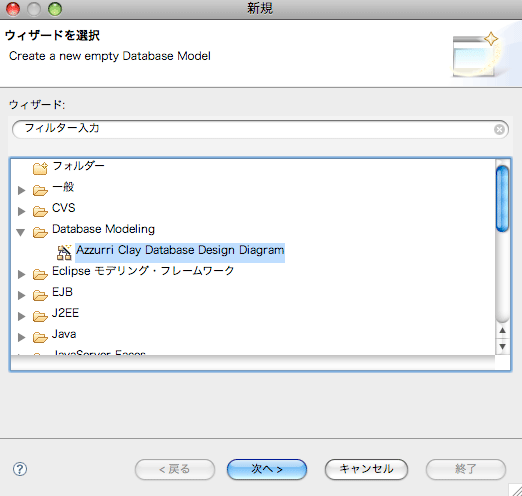Select the フォルダー wizard entry

pos(78,166)
